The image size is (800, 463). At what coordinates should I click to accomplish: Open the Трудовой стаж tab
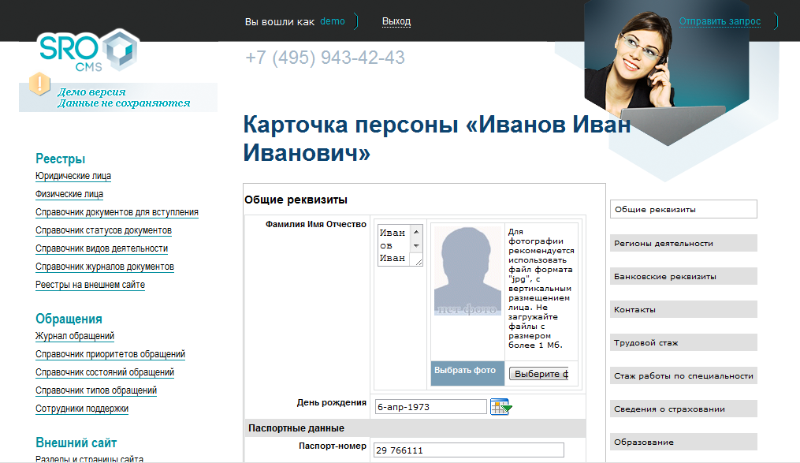pyautogui.click(x=682, y=343)
